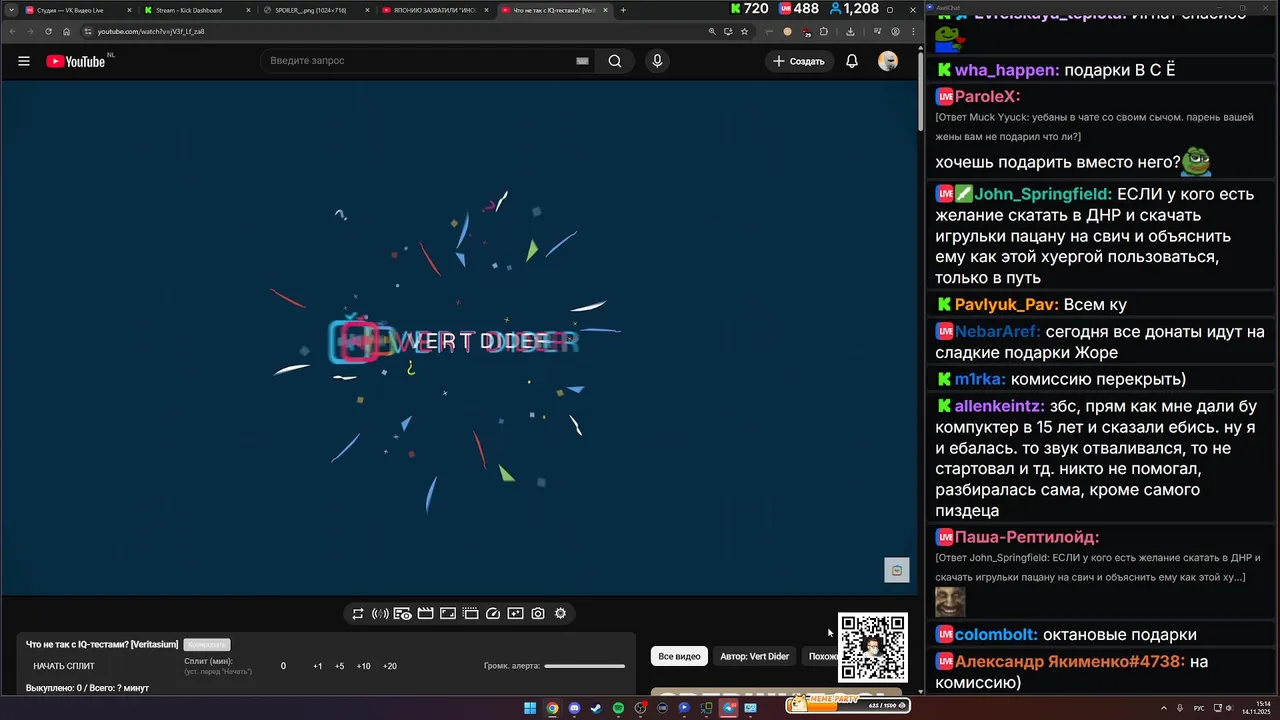Click the QR code image

coord(873,647)
